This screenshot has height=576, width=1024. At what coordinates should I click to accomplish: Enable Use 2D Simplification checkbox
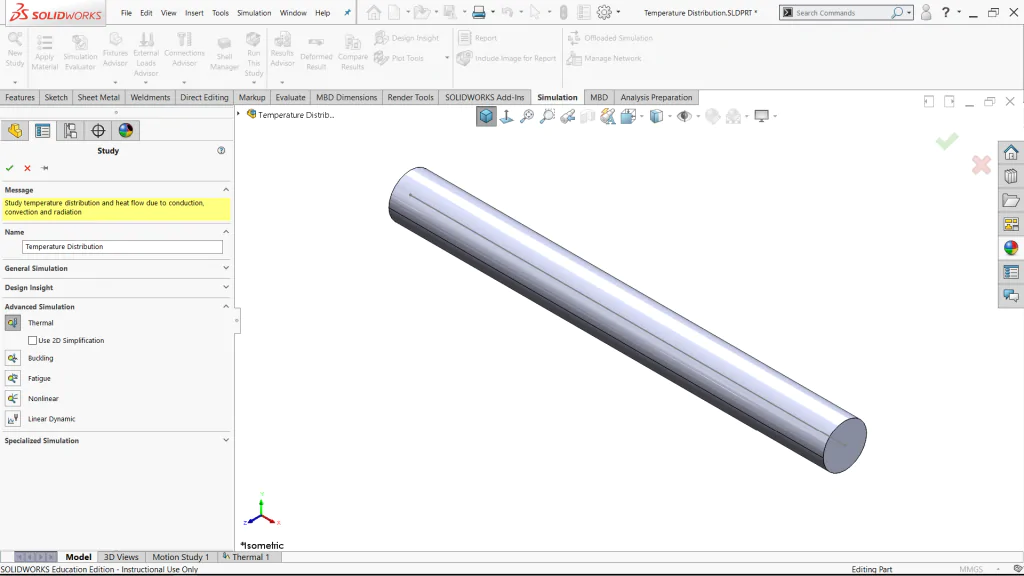pos(33,340)
